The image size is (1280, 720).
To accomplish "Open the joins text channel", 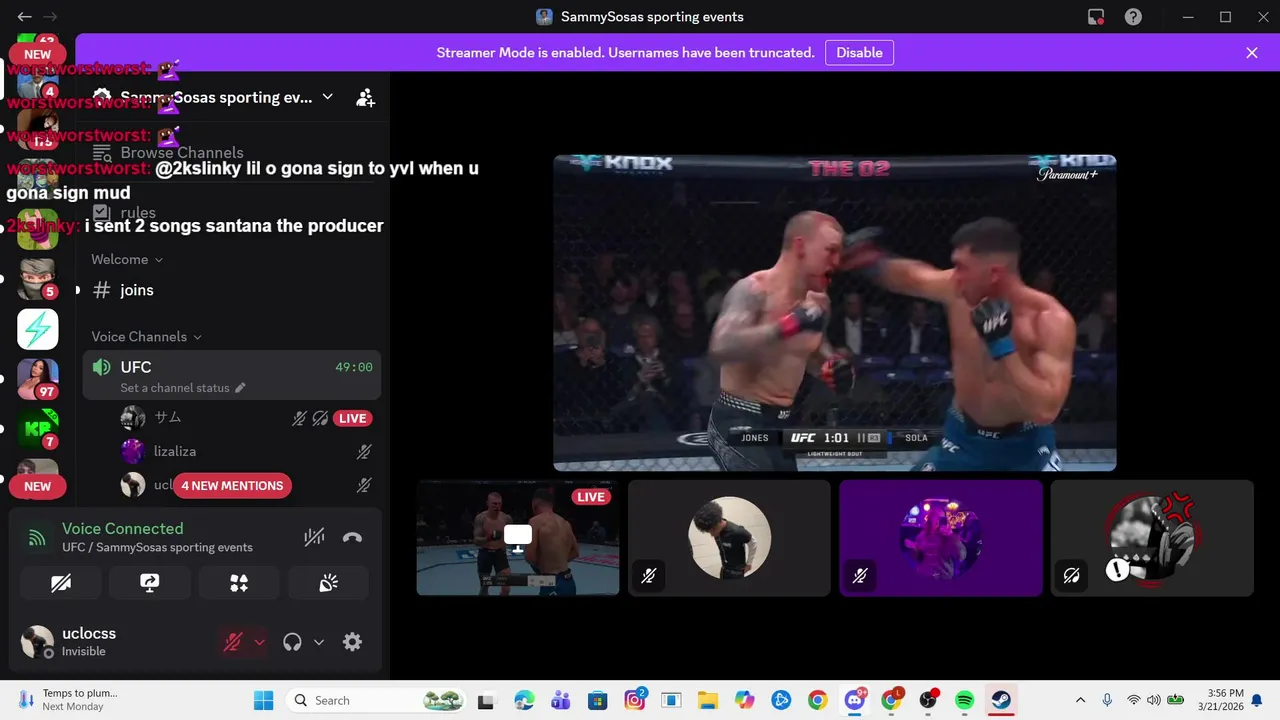I will coord(137,290).
